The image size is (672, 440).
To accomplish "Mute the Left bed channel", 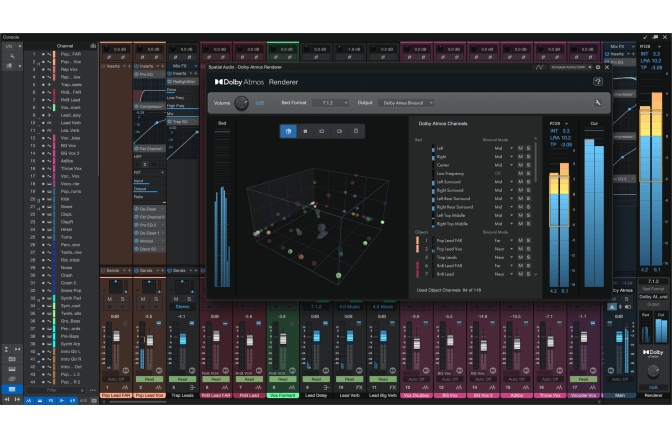I will click(521, 148).
